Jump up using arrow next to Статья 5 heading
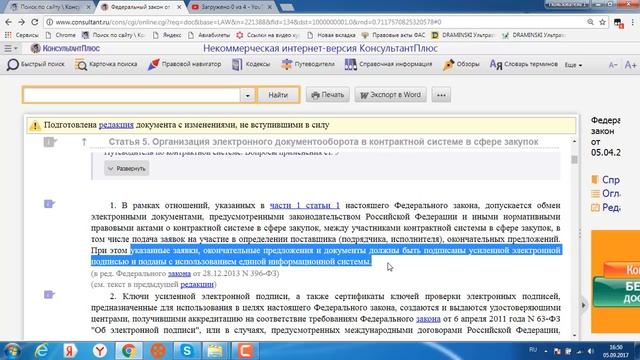This screenshot has width=640, height=360. point(84,142)
